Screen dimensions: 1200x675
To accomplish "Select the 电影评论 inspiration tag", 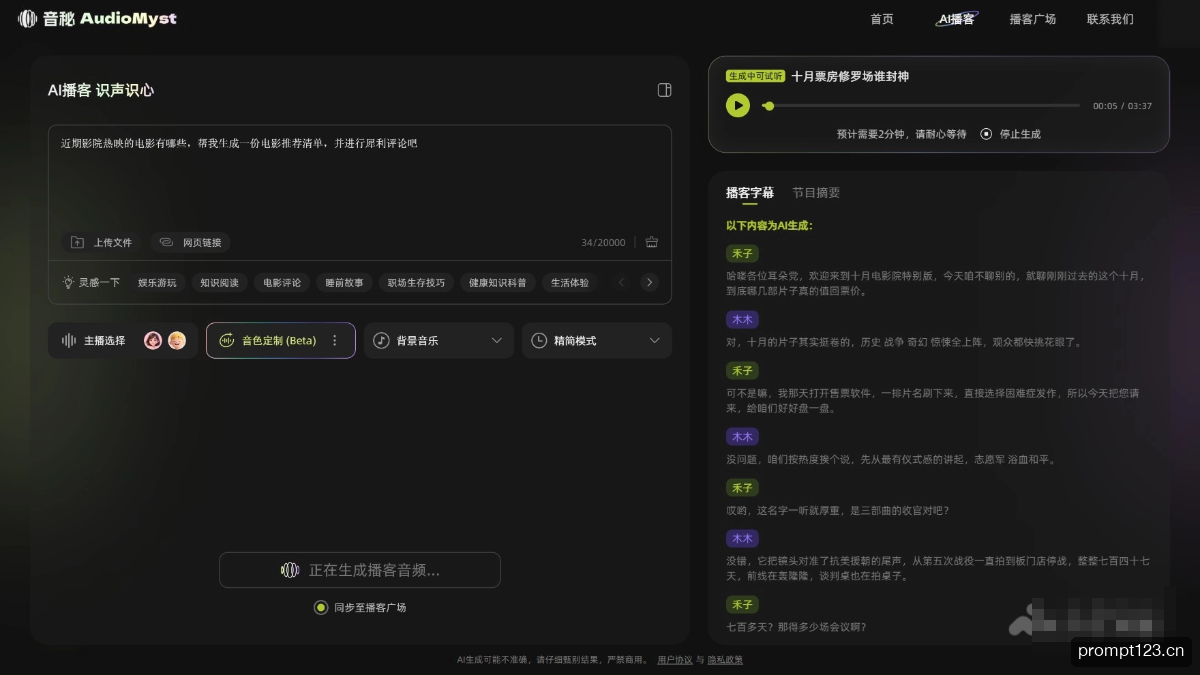I will tap(282, 283).
